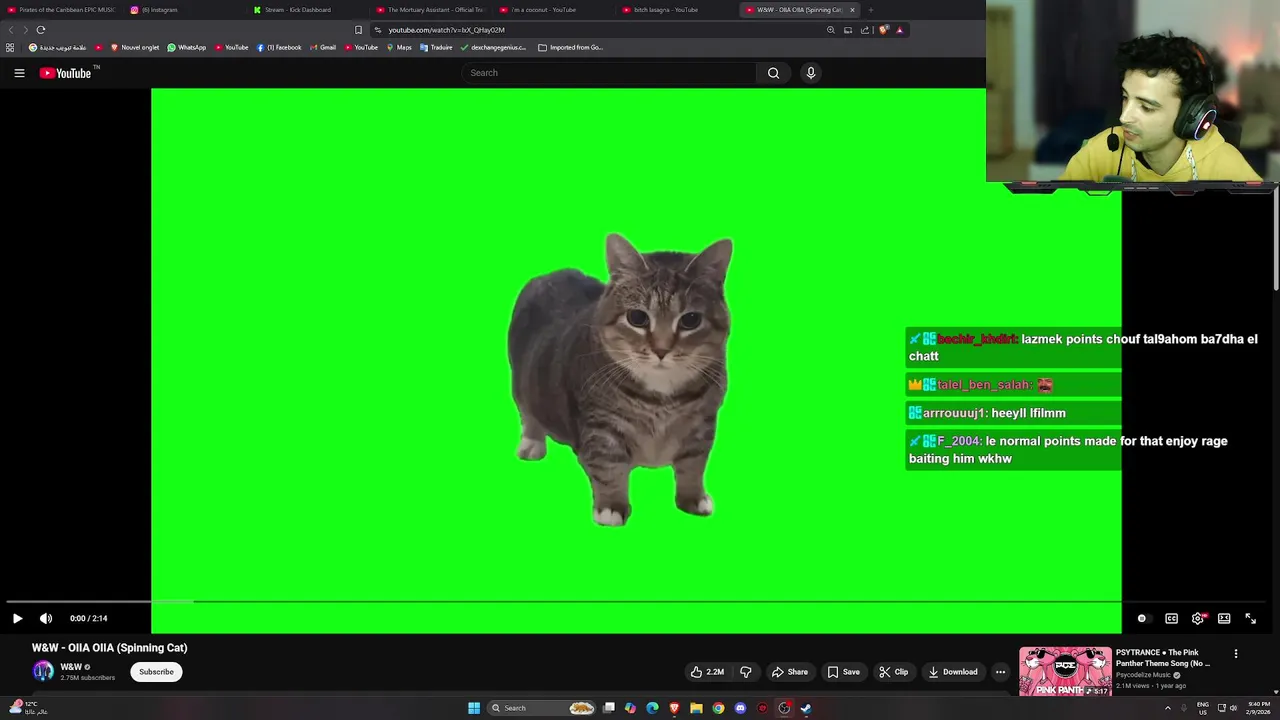
Task: Open Brave Shields lion icon
Action: coord(883,30)
